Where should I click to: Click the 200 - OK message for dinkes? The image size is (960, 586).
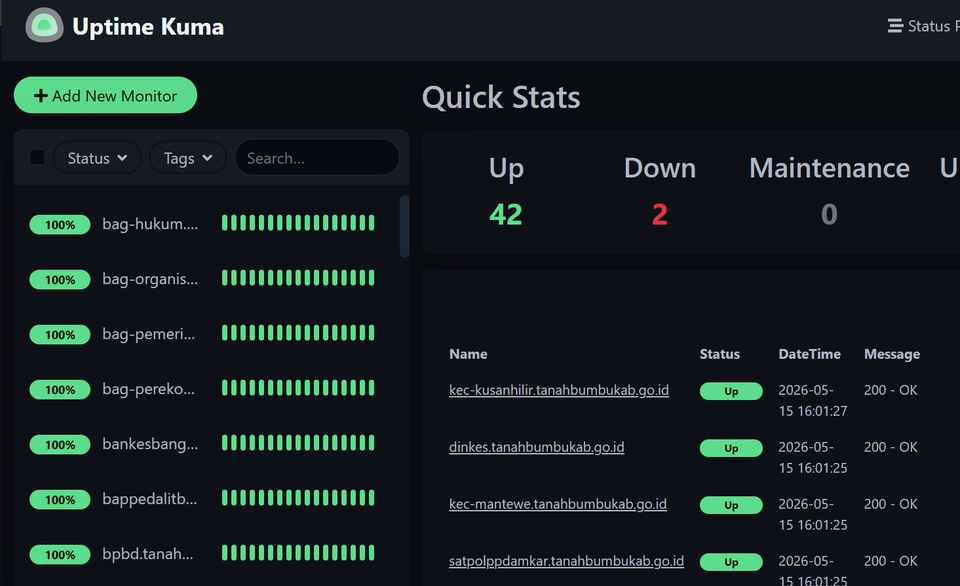pos(890,447)
